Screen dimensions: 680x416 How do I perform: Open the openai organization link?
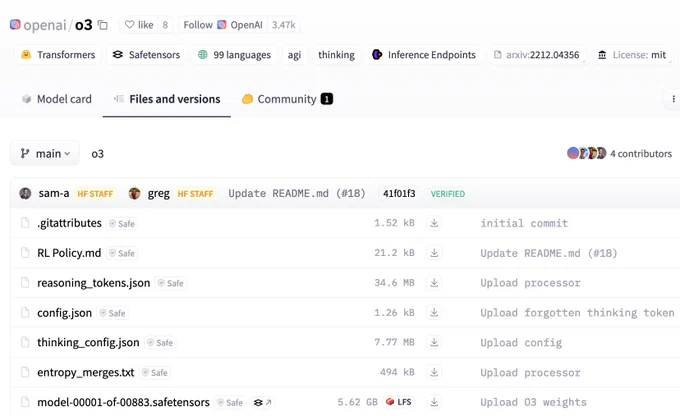(x=45, y=25)
